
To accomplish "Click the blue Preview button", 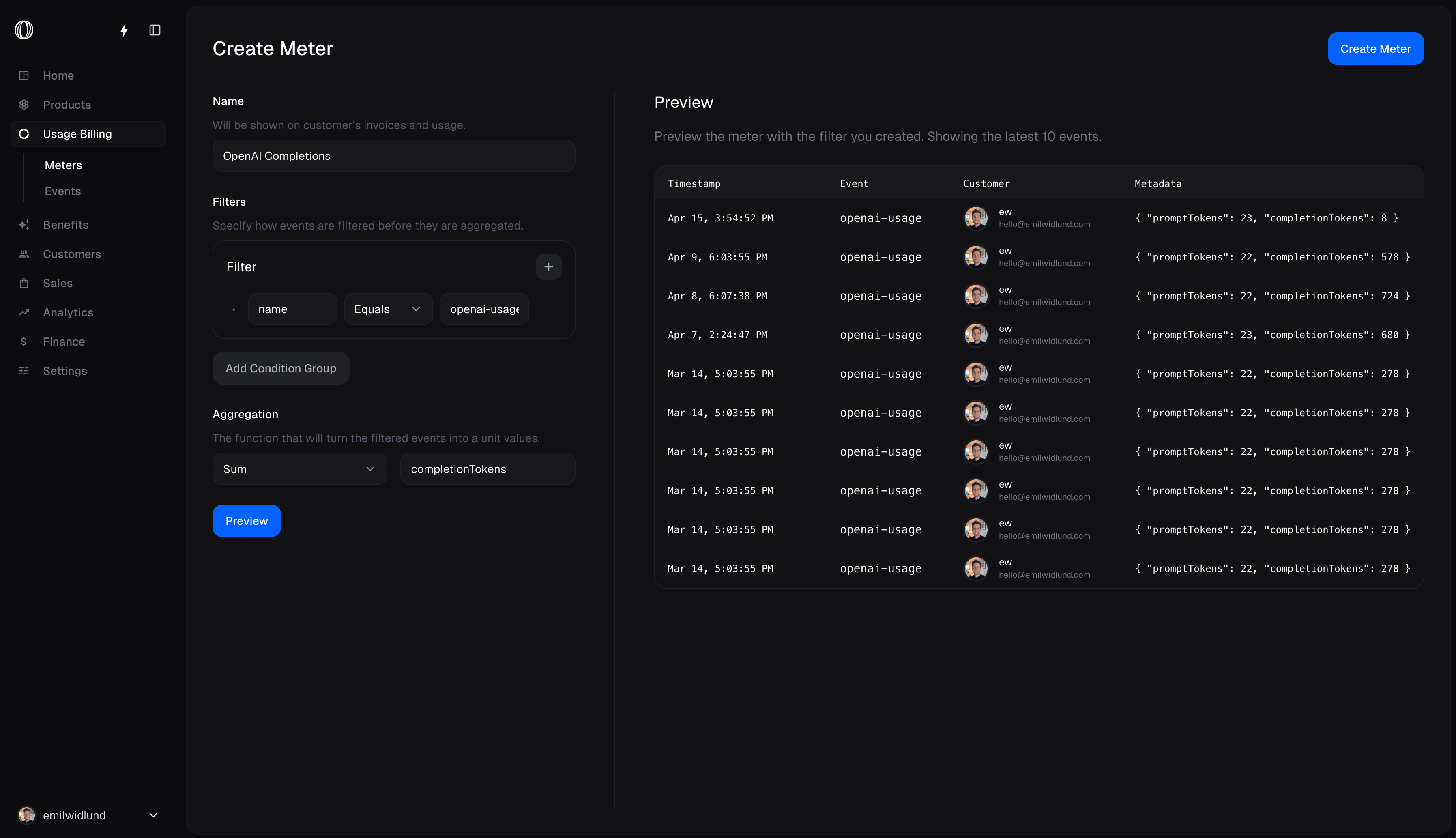I will point(246,521).
